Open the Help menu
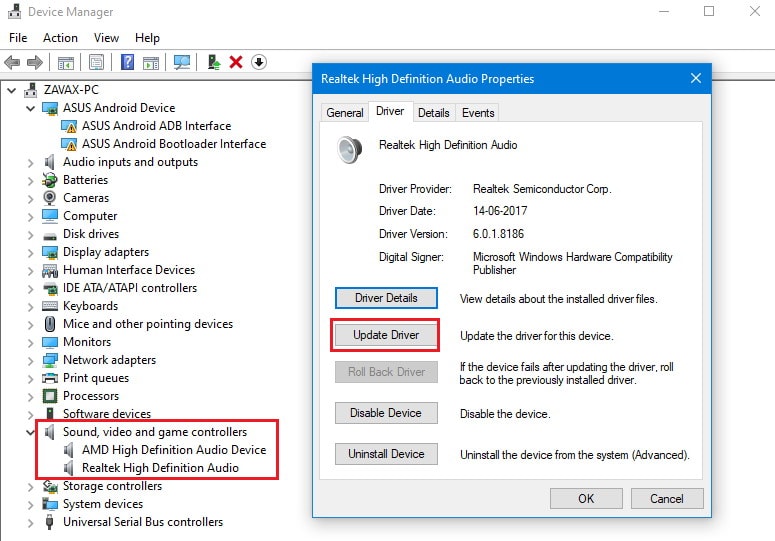 [x=147, y=38]
